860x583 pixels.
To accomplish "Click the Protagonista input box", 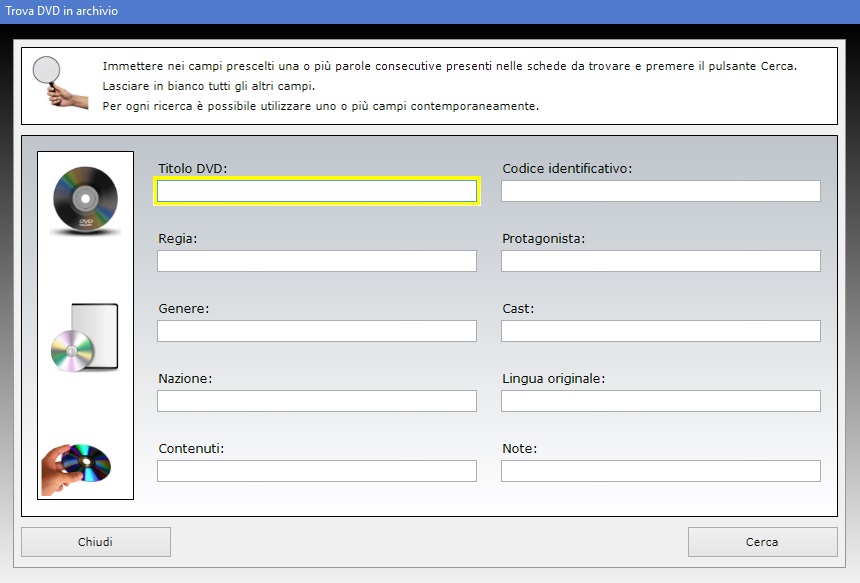I will (x=660, y=261).
